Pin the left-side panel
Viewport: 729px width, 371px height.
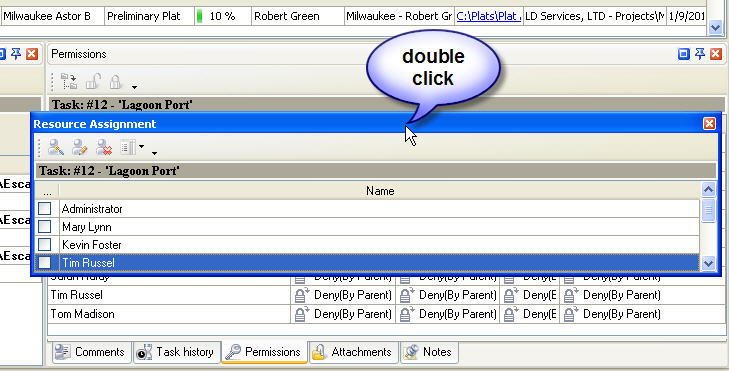point(16,54)
